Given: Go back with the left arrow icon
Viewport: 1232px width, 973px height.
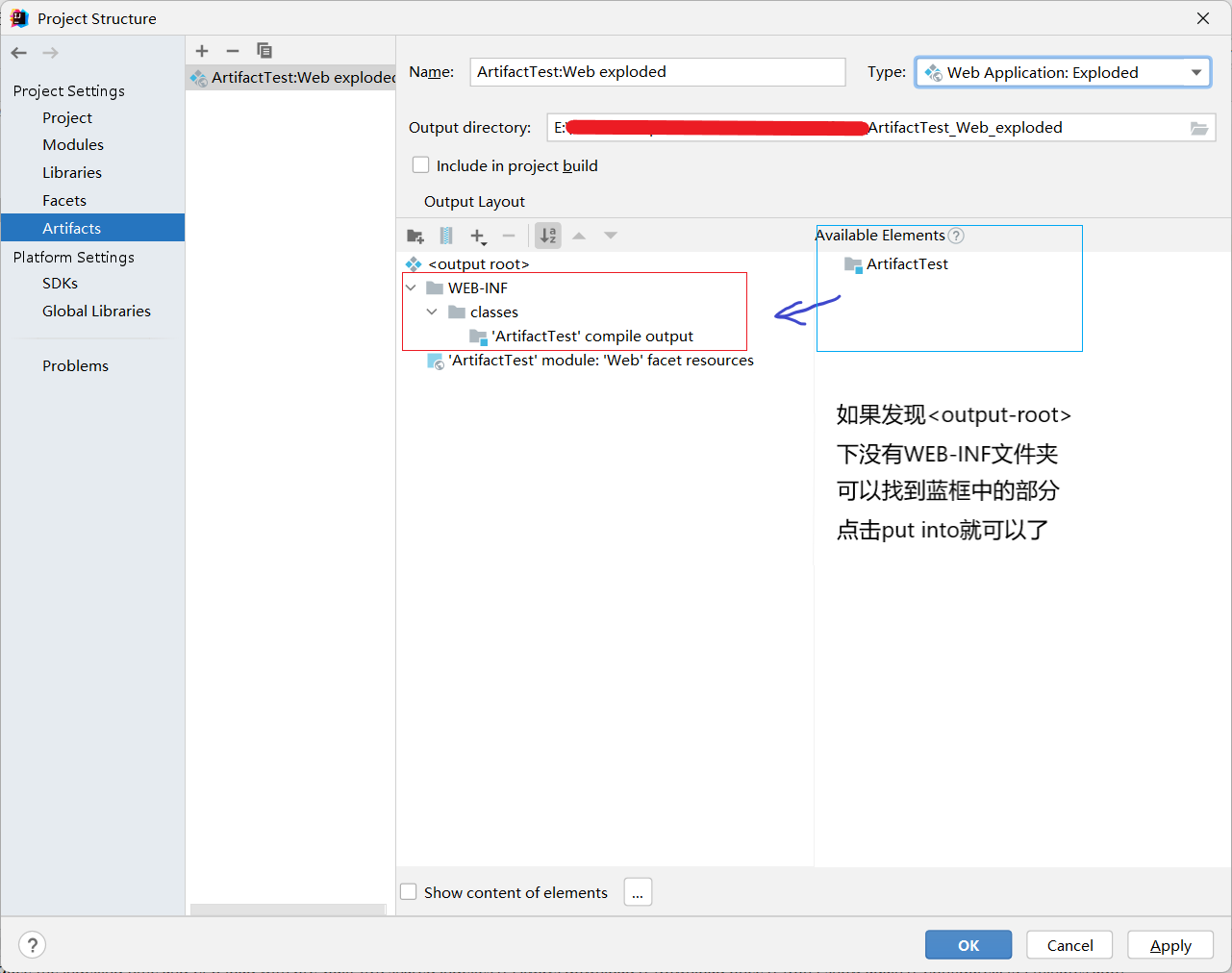Looking at the screenshot, I should point(19,53).
